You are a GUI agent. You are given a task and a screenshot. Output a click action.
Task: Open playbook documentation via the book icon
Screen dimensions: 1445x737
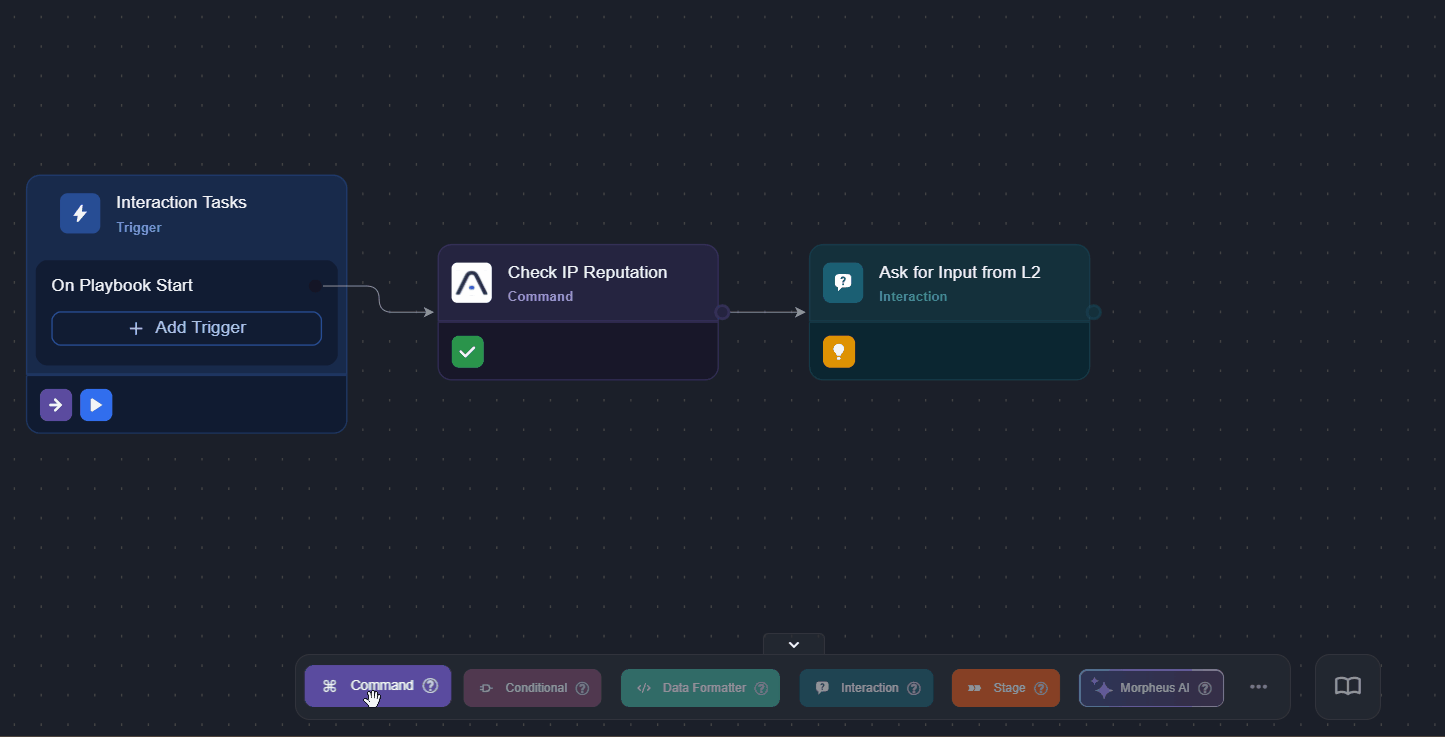(x=1347, y=686)
